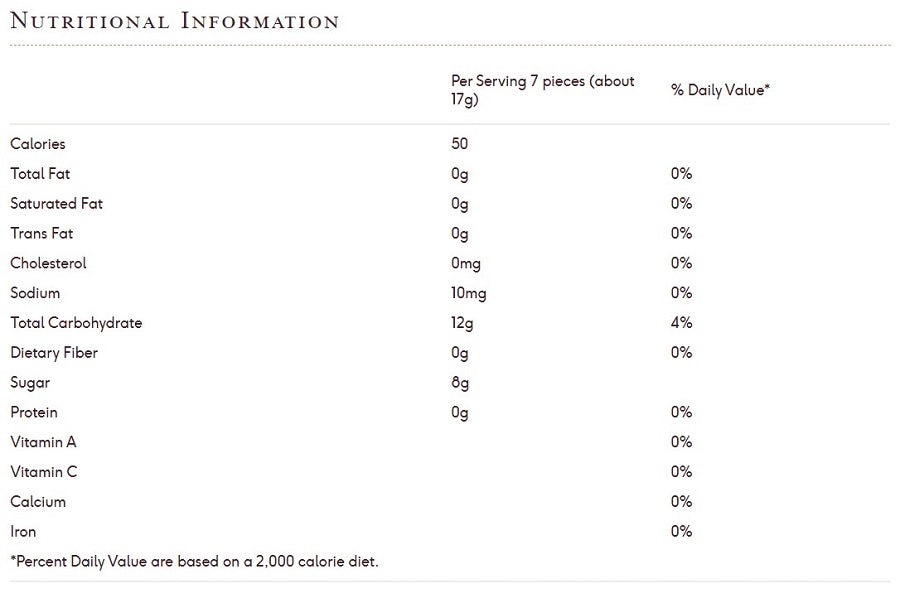Image resolution: width=900 pixels, height=598 pixels.
Task: Click the Sugar 8g amount
Action: [460, 383]
